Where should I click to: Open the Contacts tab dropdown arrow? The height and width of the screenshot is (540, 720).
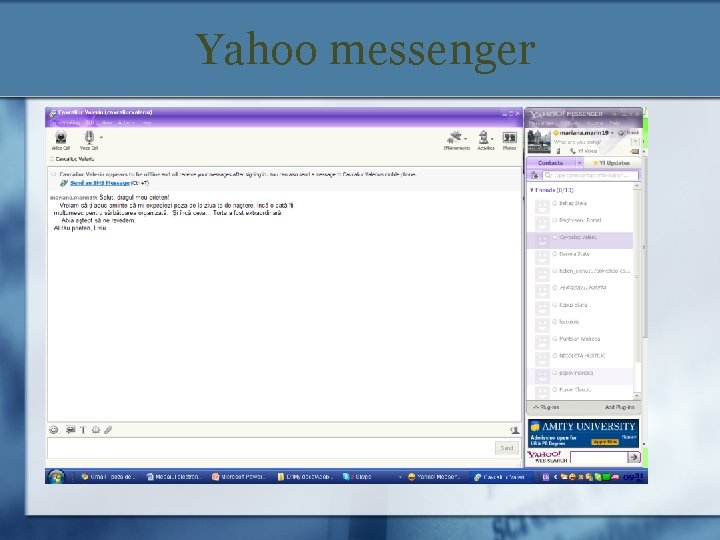point(579,163)
